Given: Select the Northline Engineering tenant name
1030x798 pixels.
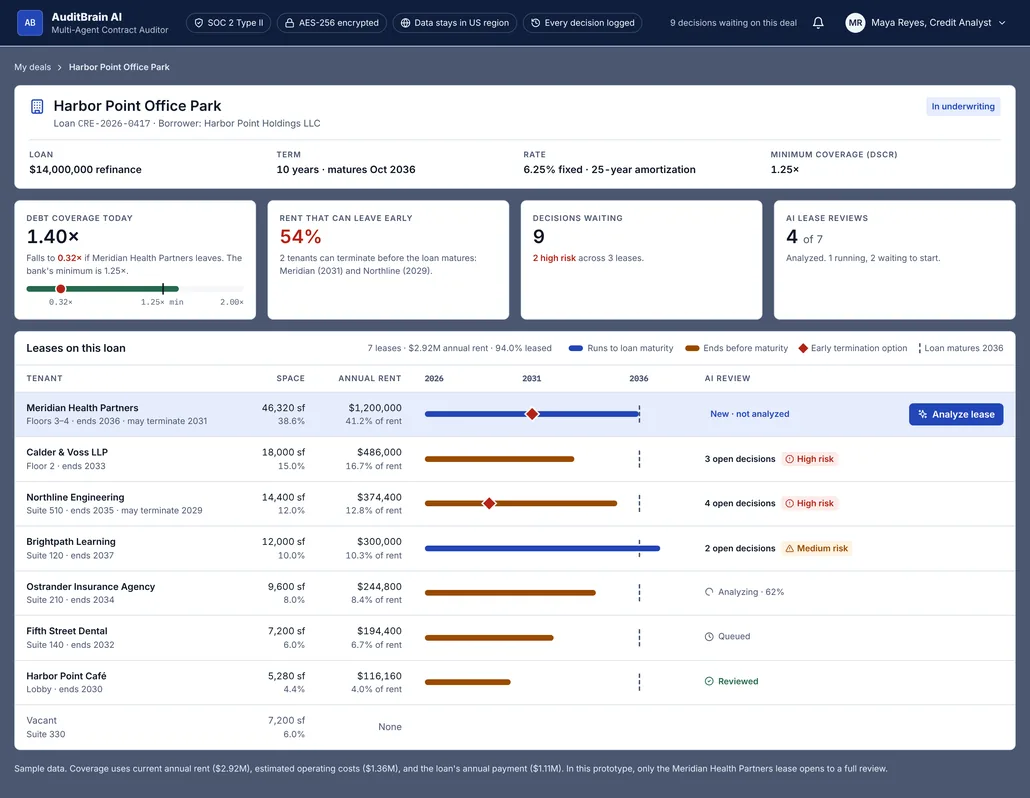Looking at the screenshot, I should click(75, 497).
